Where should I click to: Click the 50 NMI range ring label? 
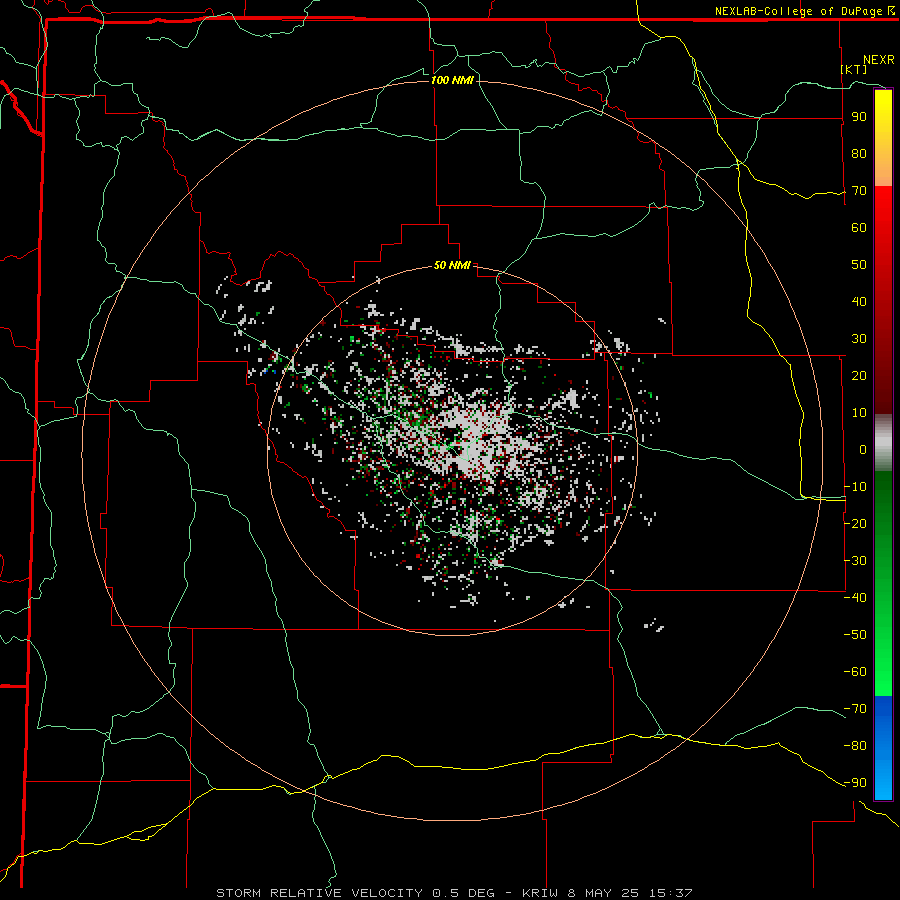click(452, 265)
